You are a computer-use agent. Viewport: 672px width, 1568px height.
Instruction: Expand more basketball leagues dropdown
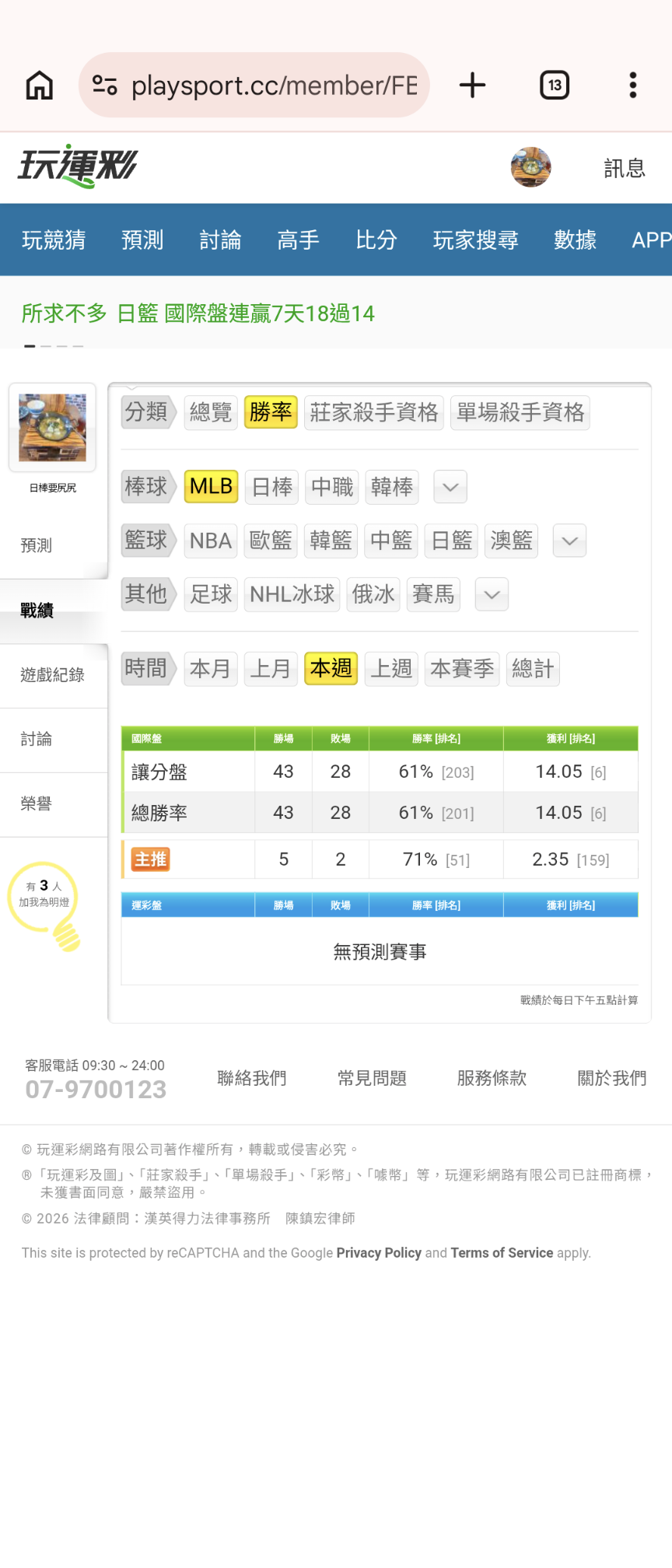(x=569, y=541)
